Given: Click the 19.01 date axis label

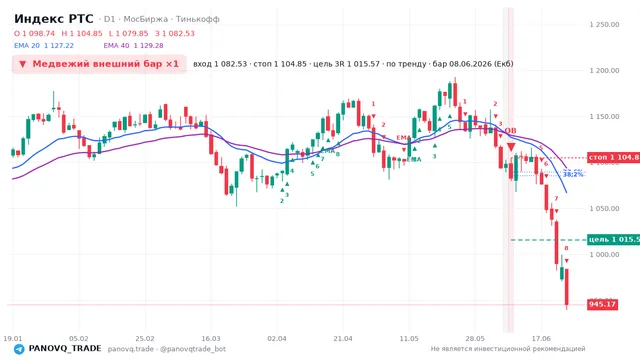Looking at the screenshot, I should pos(13,339).
